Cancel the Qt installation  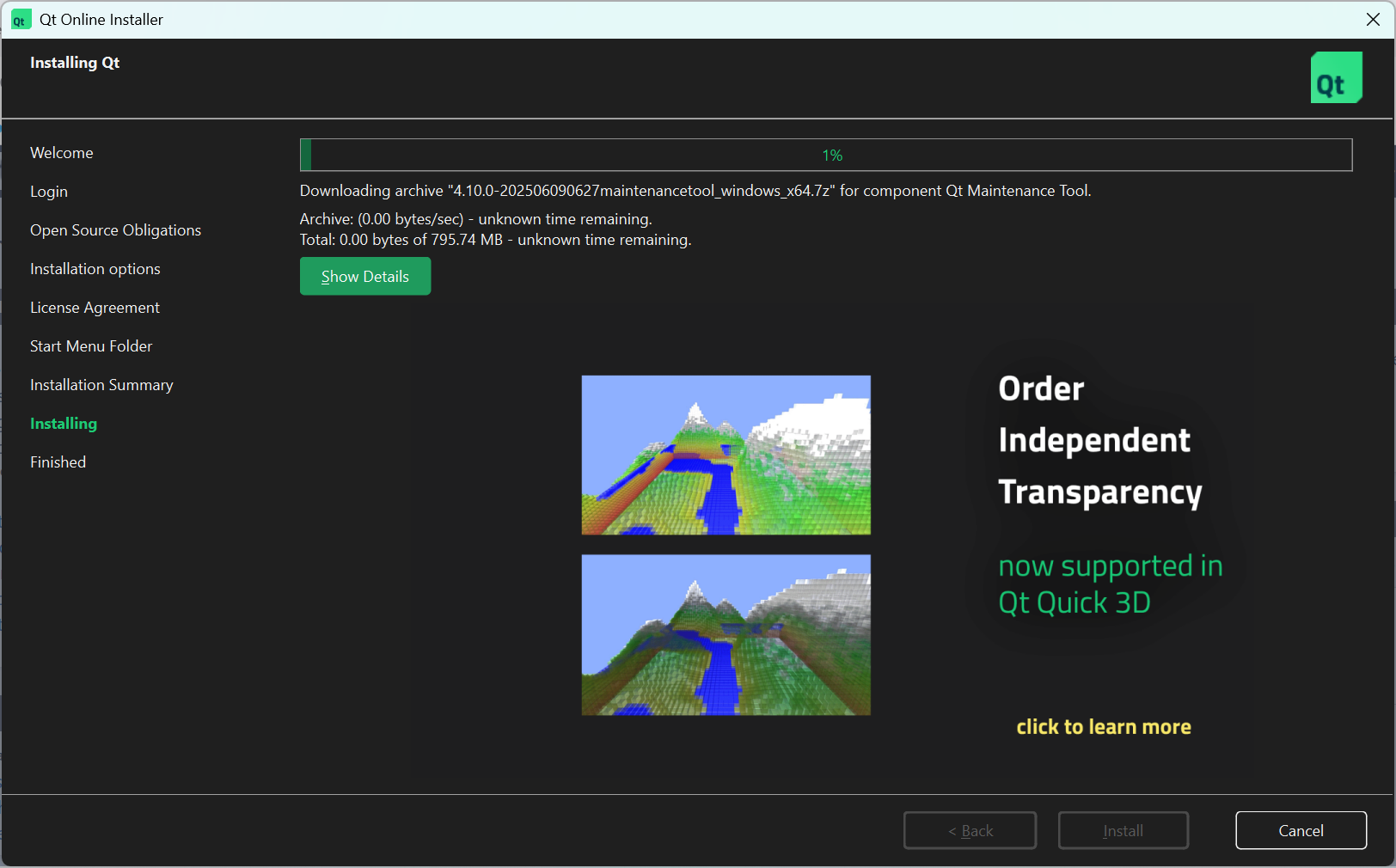click(1300, 830)
